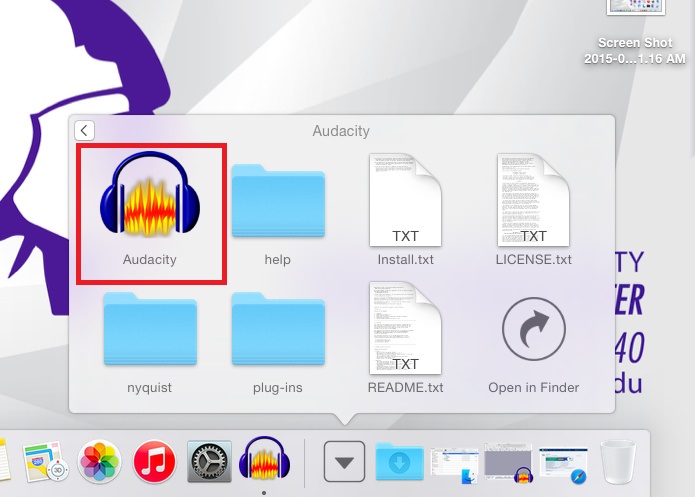Restore the minimized Finder window thumbnail in the Dock

click(x=453, y=462)
